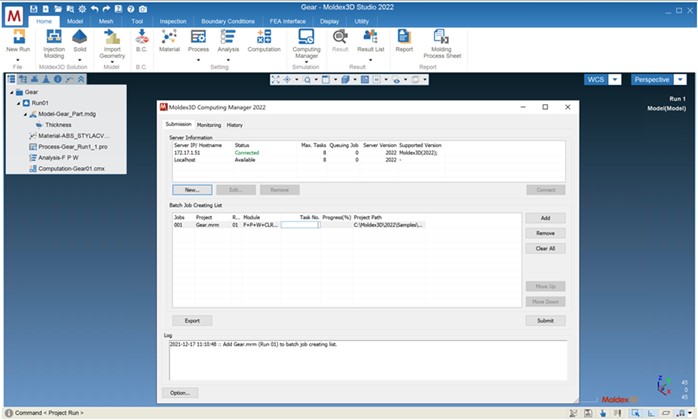Click the Export button
The image size is (698, 420).
[192, 321]
